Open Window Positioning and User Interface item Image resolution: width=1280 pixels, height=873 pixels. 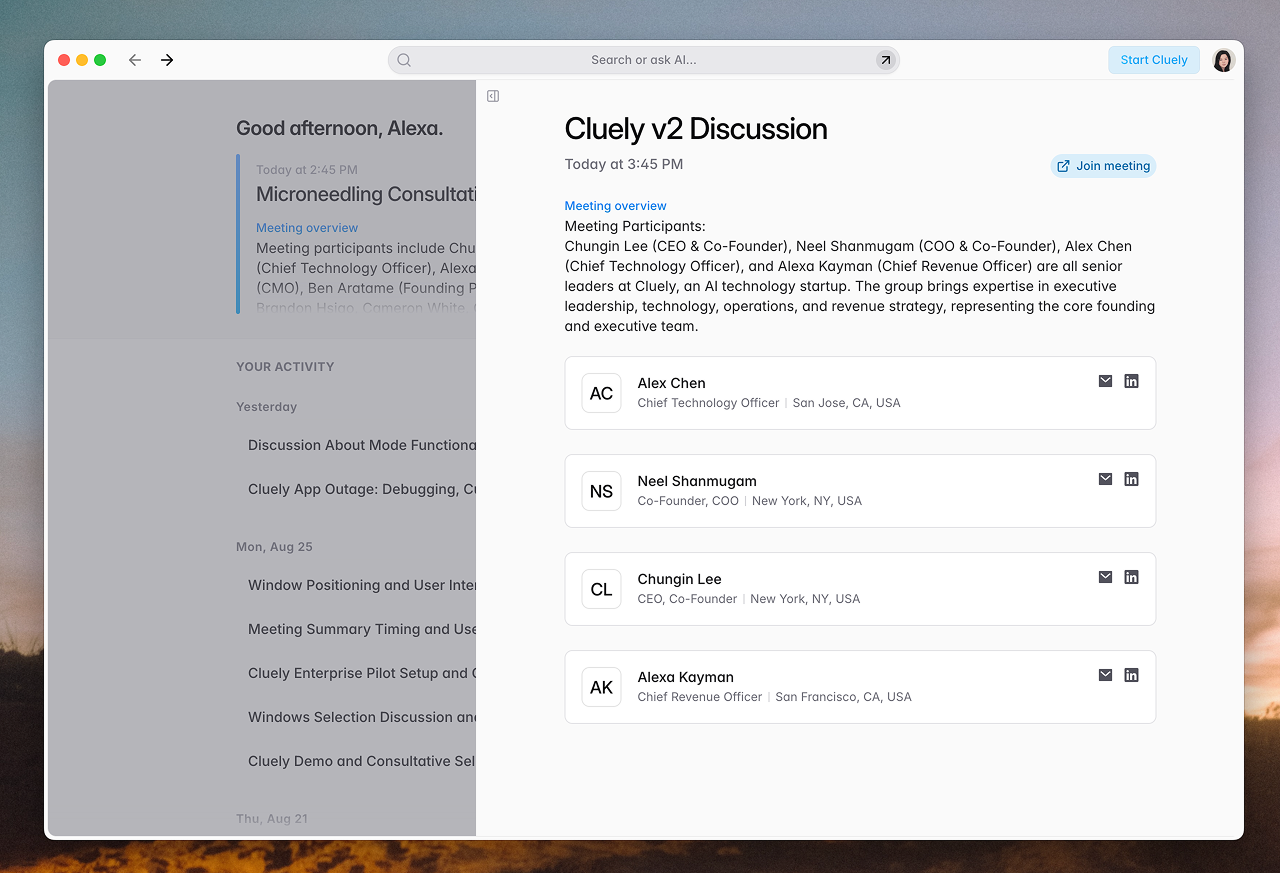click(362, 585)
